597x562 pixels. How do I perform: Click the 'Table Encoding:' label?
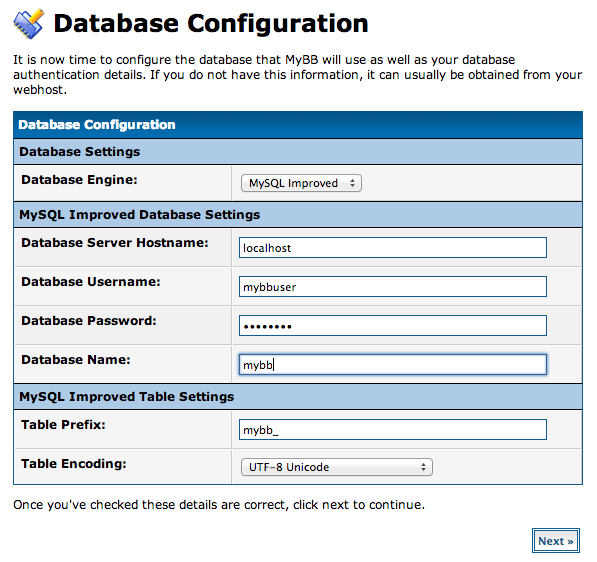tap(73, 464)
